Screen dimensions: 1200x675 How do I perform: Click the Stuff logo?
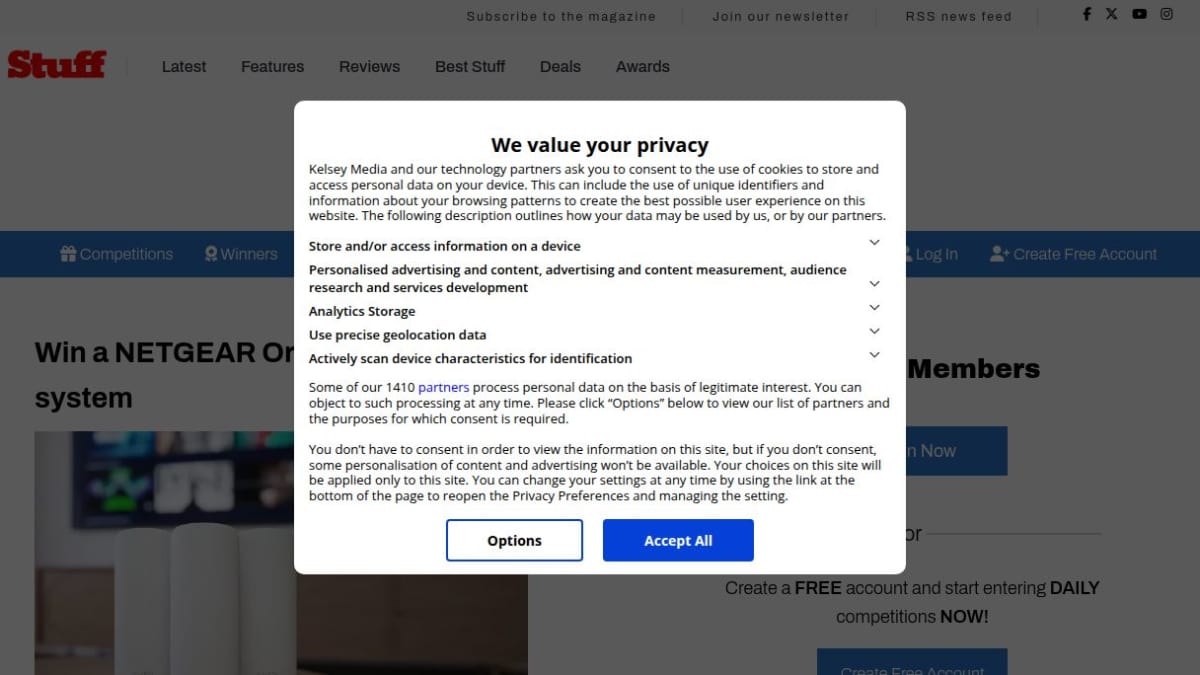56,65
